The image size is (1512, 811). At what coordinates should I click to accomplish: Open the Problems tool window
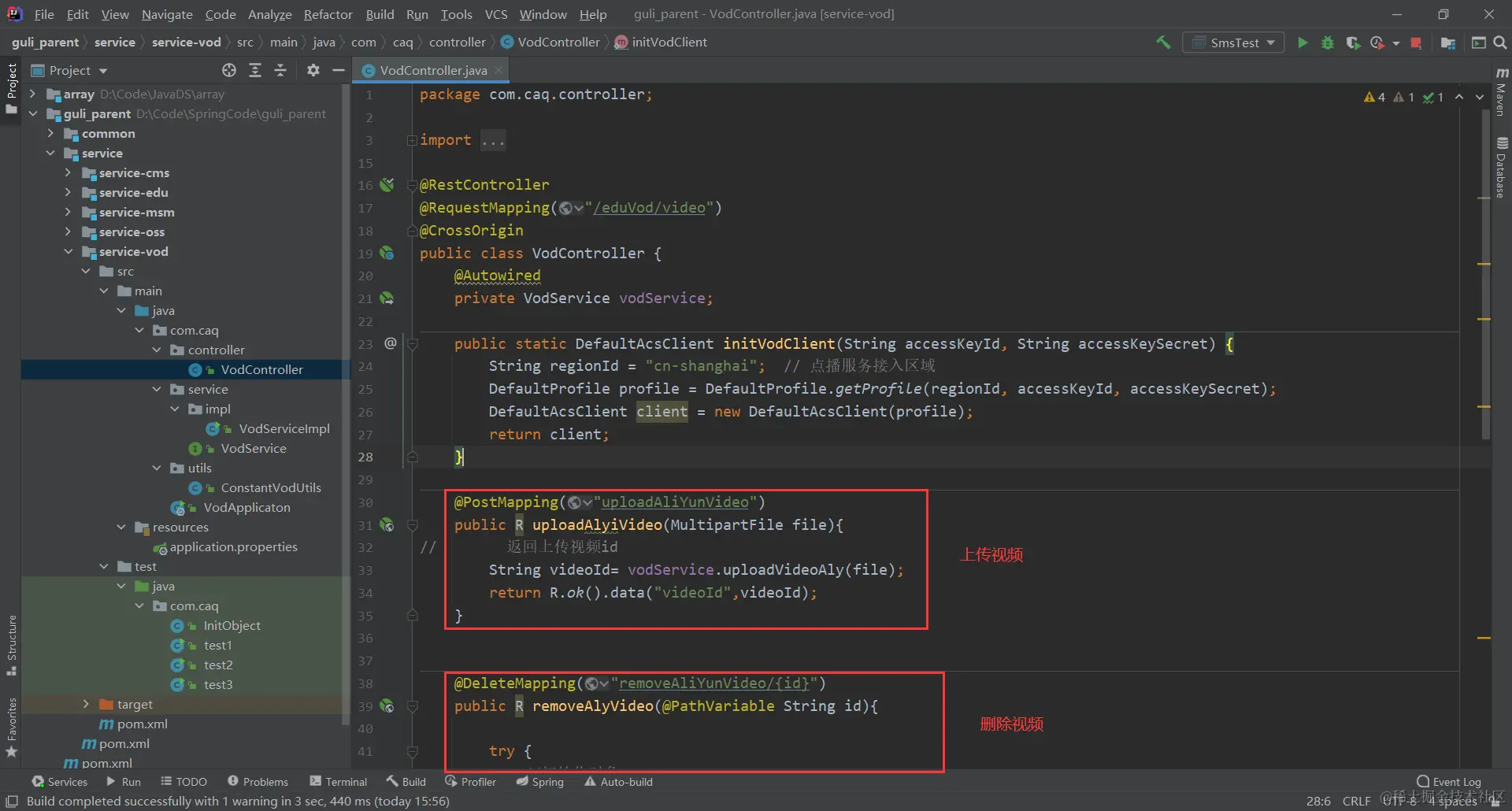coord(258,782)
